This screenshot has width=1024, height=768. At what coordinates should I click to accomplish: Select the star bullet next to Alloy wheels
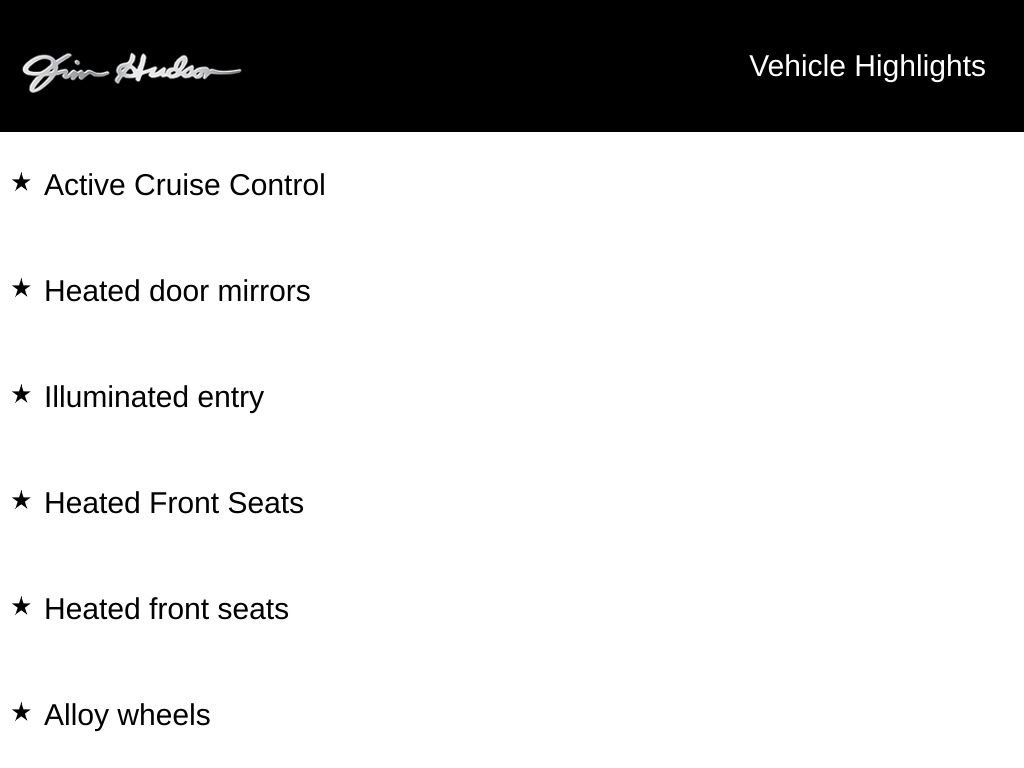click(x=21, y=713)
